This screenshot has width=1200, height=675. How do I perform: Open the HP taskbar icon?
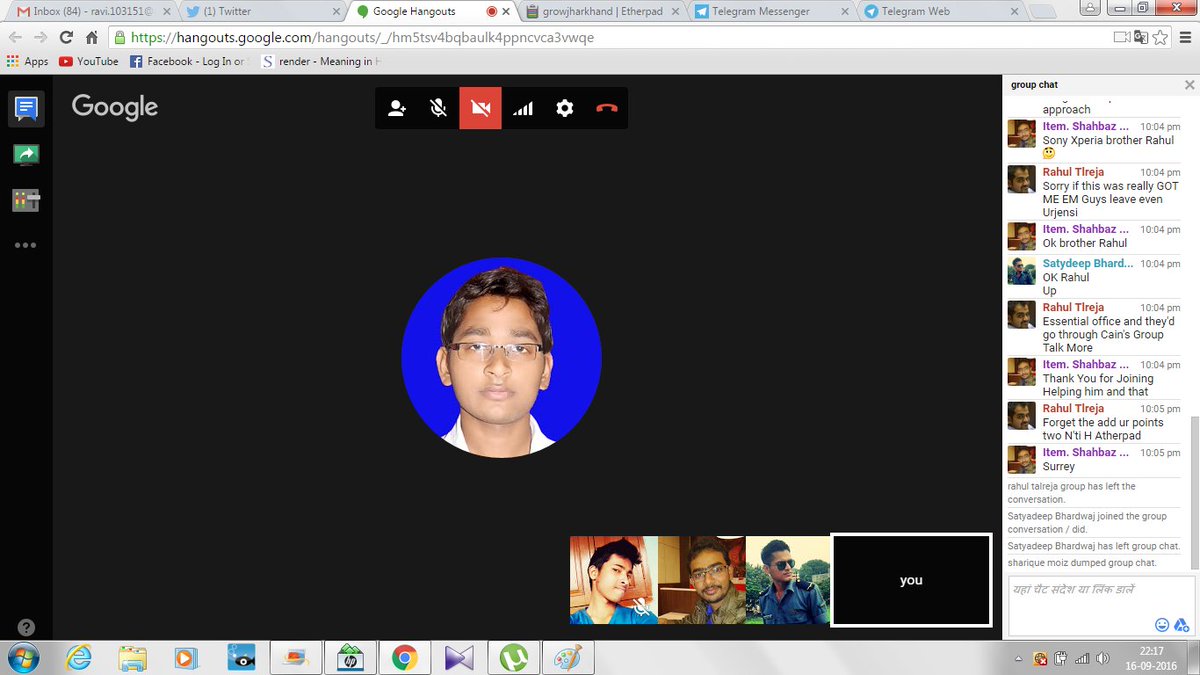click(x=350, y=657)
